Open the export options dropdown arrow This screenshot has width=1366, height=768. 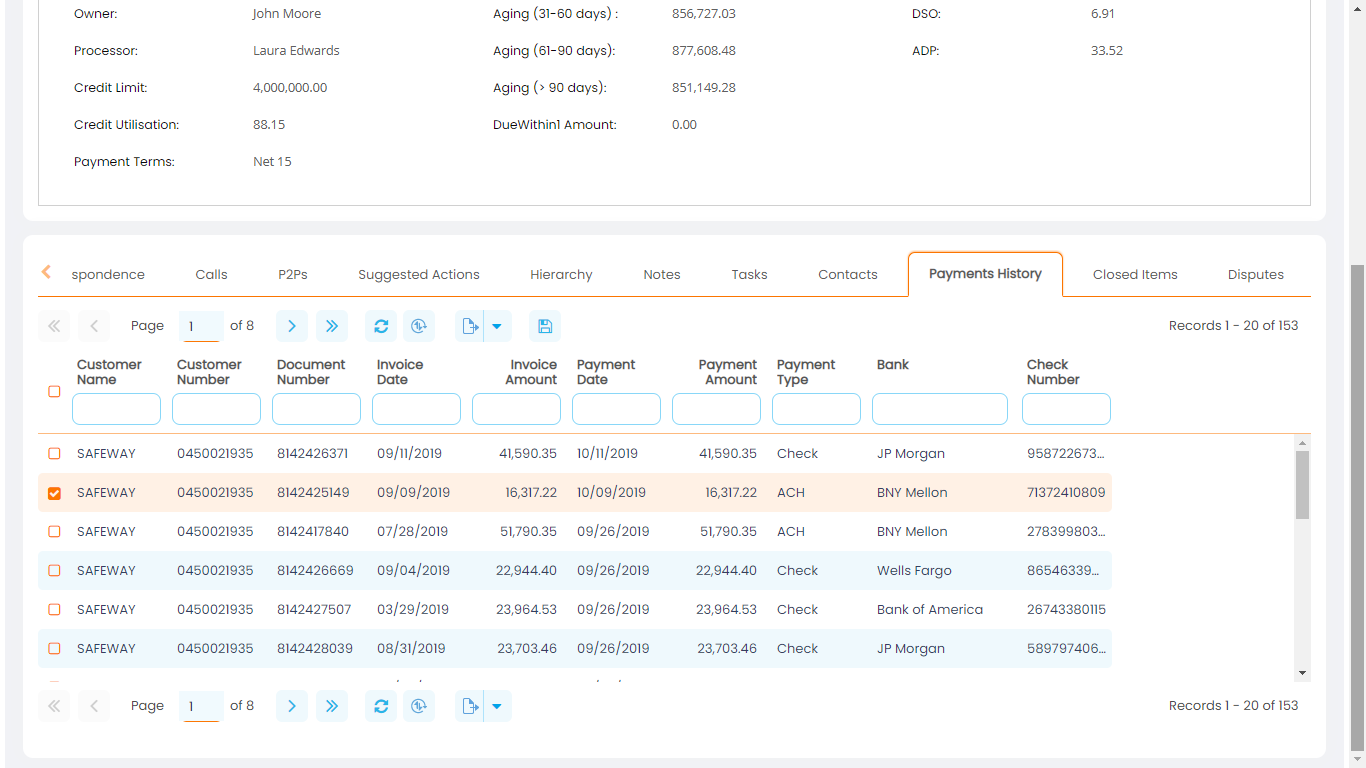[497, 325]
